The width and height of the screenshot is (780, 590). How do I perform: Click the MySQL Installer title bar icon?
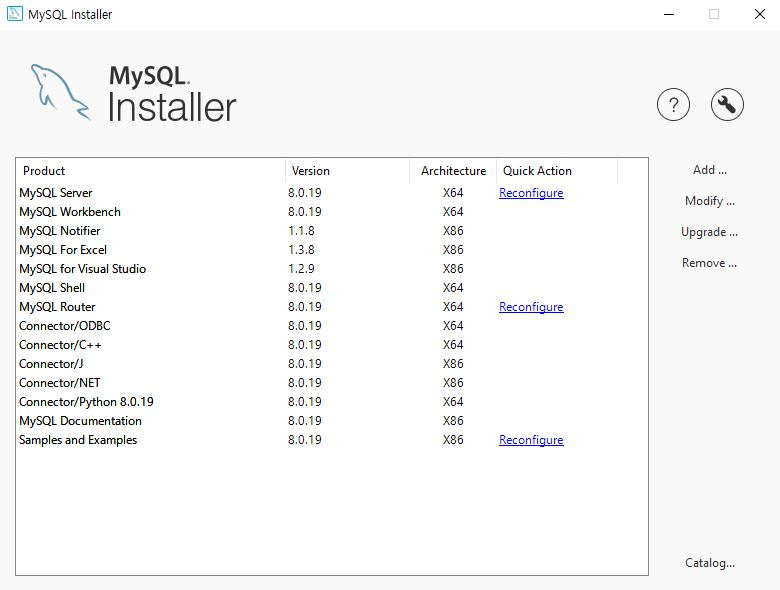click(x=14, y=14)
